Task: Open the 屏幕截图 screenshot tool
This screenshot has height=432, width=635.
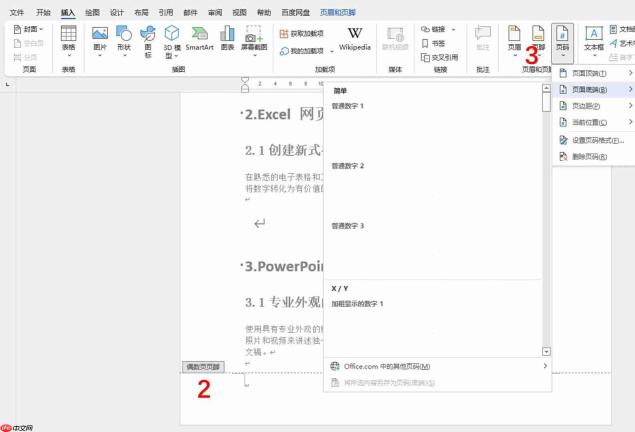Action: coord(254,41)
